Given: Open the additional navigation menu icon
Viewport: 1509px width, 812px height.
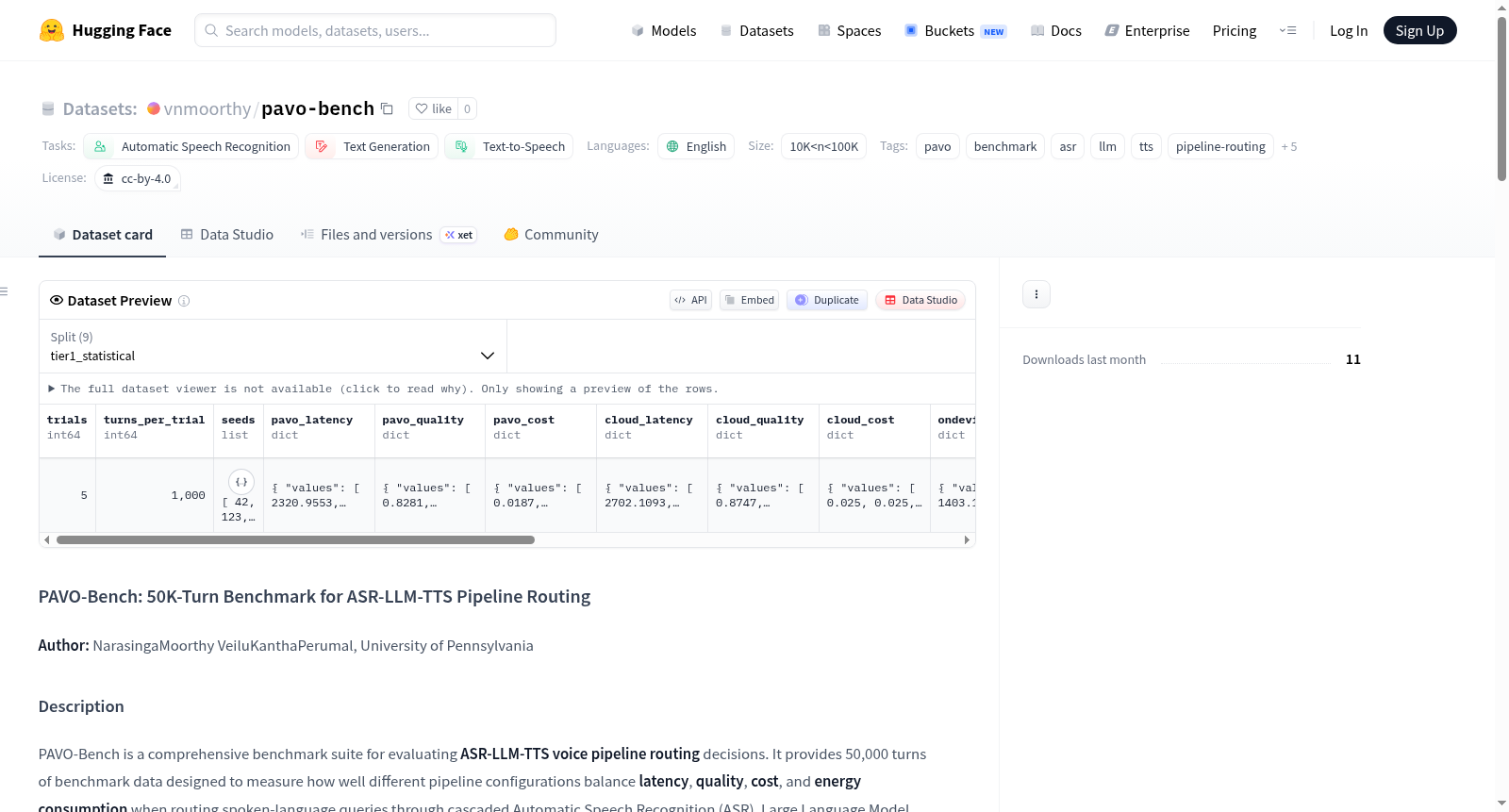Looking at the screenshot, I should tap(1287, 30).
